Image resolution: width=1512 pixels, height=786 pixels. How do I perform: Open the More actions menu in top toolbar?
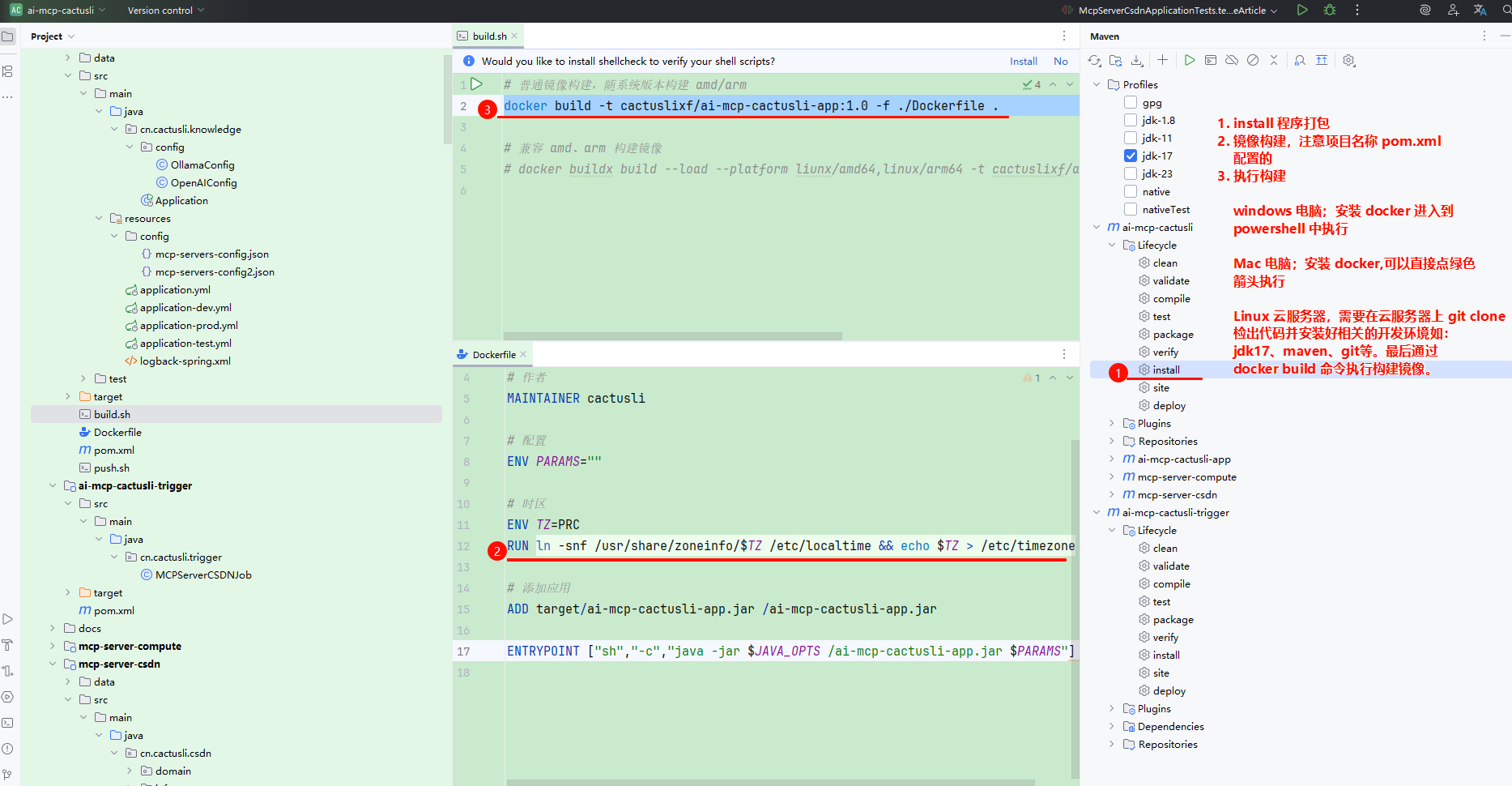coord(1357,11)
